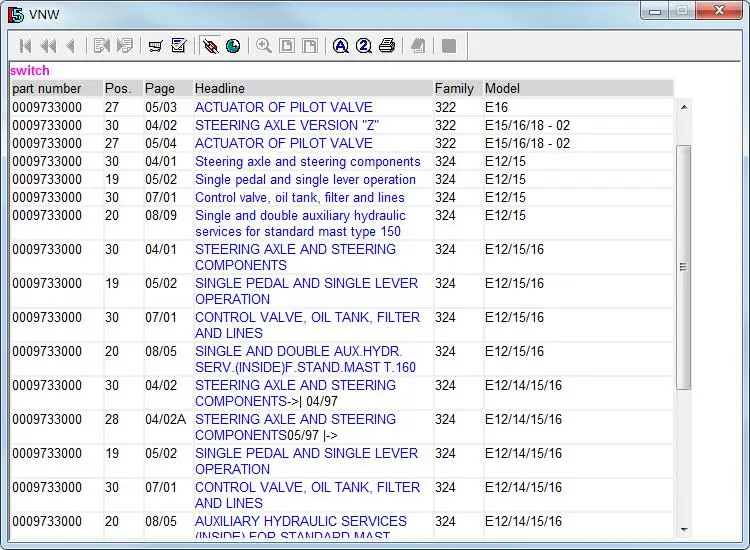The height and width of the screenshot is (550, 750).
Task: Click the green pie chart icon
Action: tap(233, 46)
